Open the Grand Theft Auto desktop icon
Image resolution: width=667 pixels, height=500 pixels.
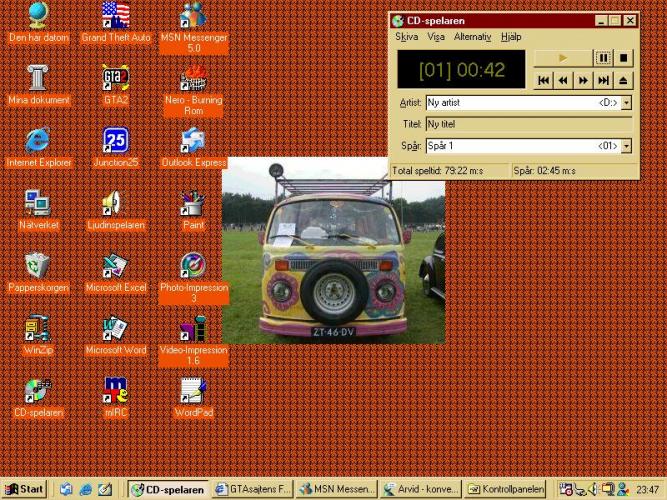point(115,17)
